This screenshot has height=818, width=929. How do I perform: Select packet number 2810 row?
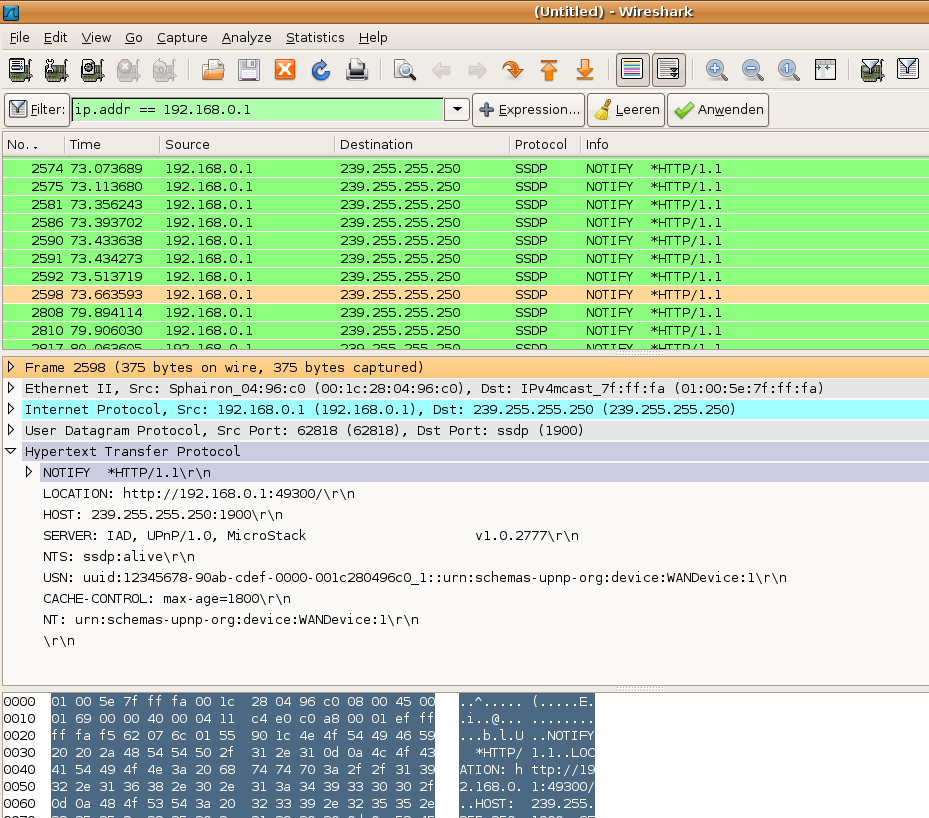point(466,331)
